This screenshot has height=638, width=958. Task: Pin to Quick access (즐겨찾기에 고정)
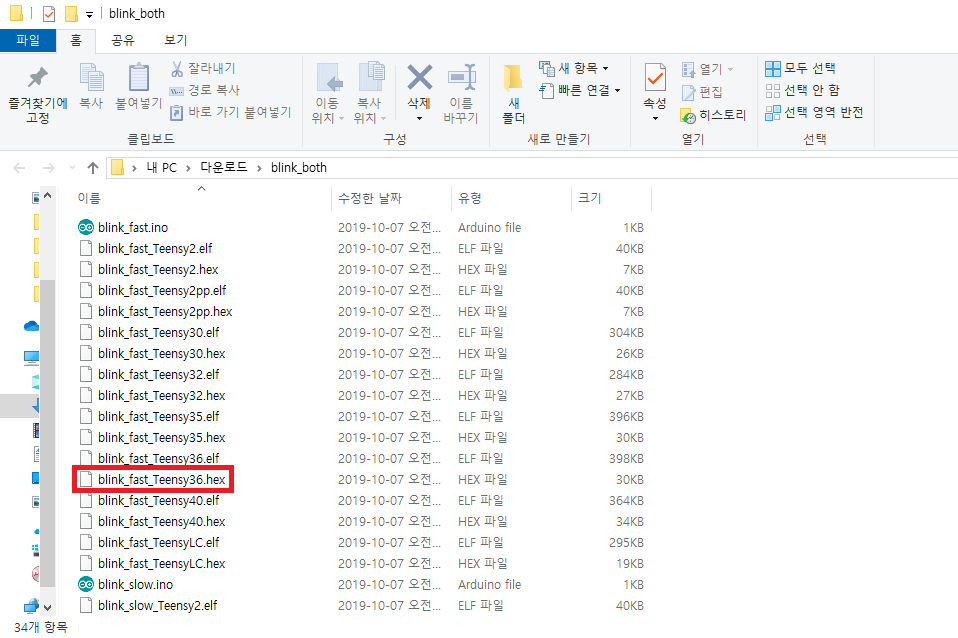pyautogui.click(x=37, y=95)
